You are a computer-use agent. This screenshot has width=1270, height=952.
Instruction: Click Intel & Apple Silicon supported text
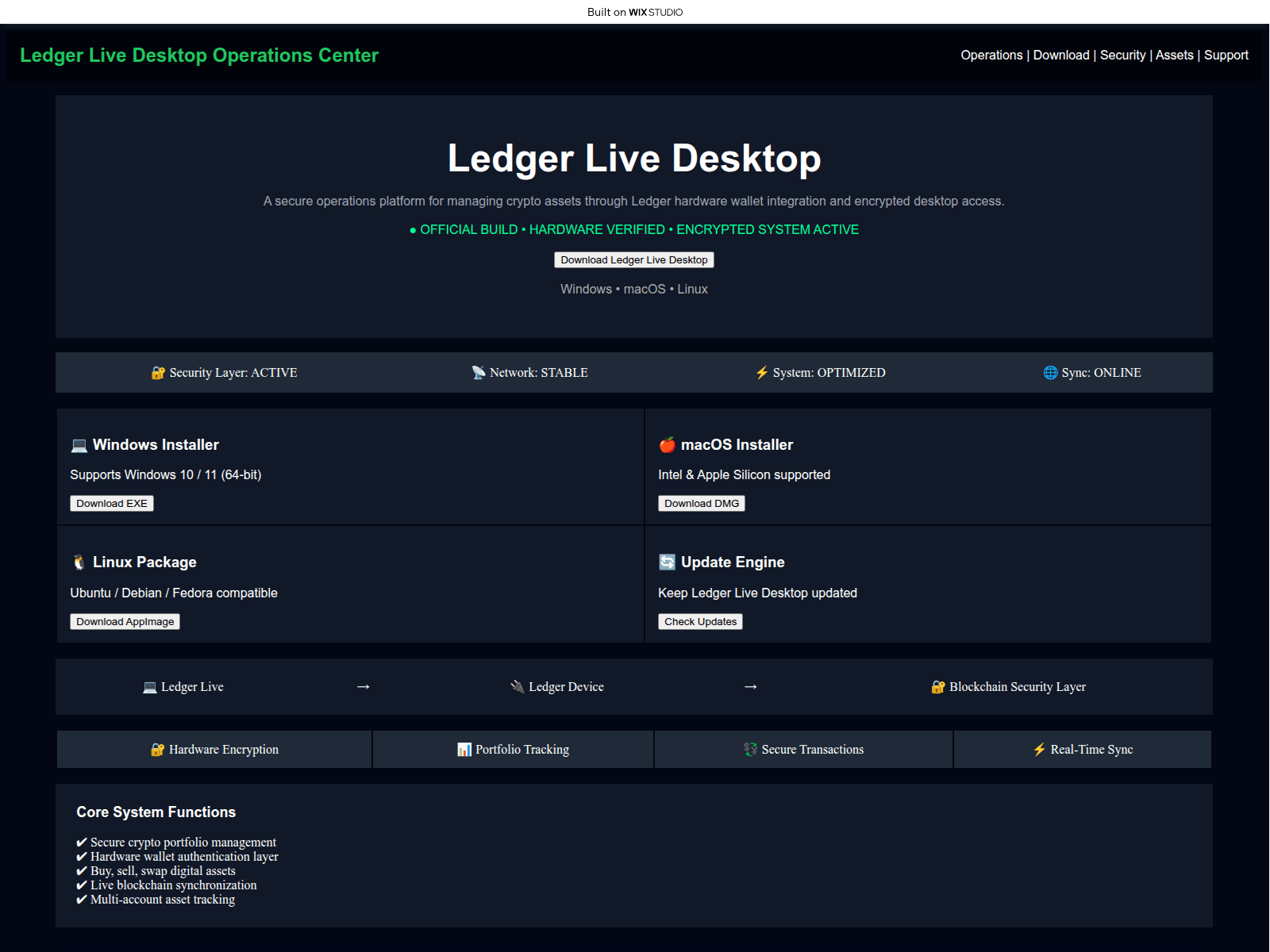pyautogui.click(x=745, y=475)
